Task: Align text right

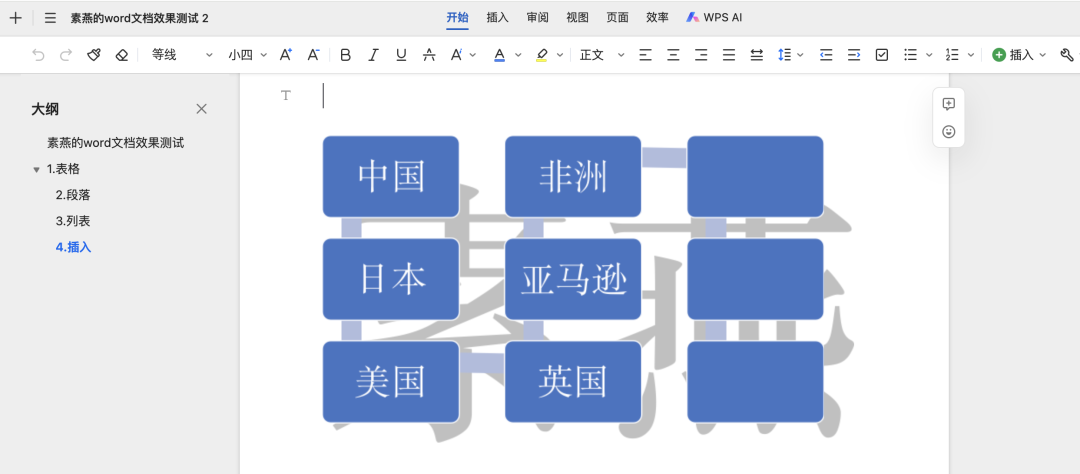Action: pos(701,55)
